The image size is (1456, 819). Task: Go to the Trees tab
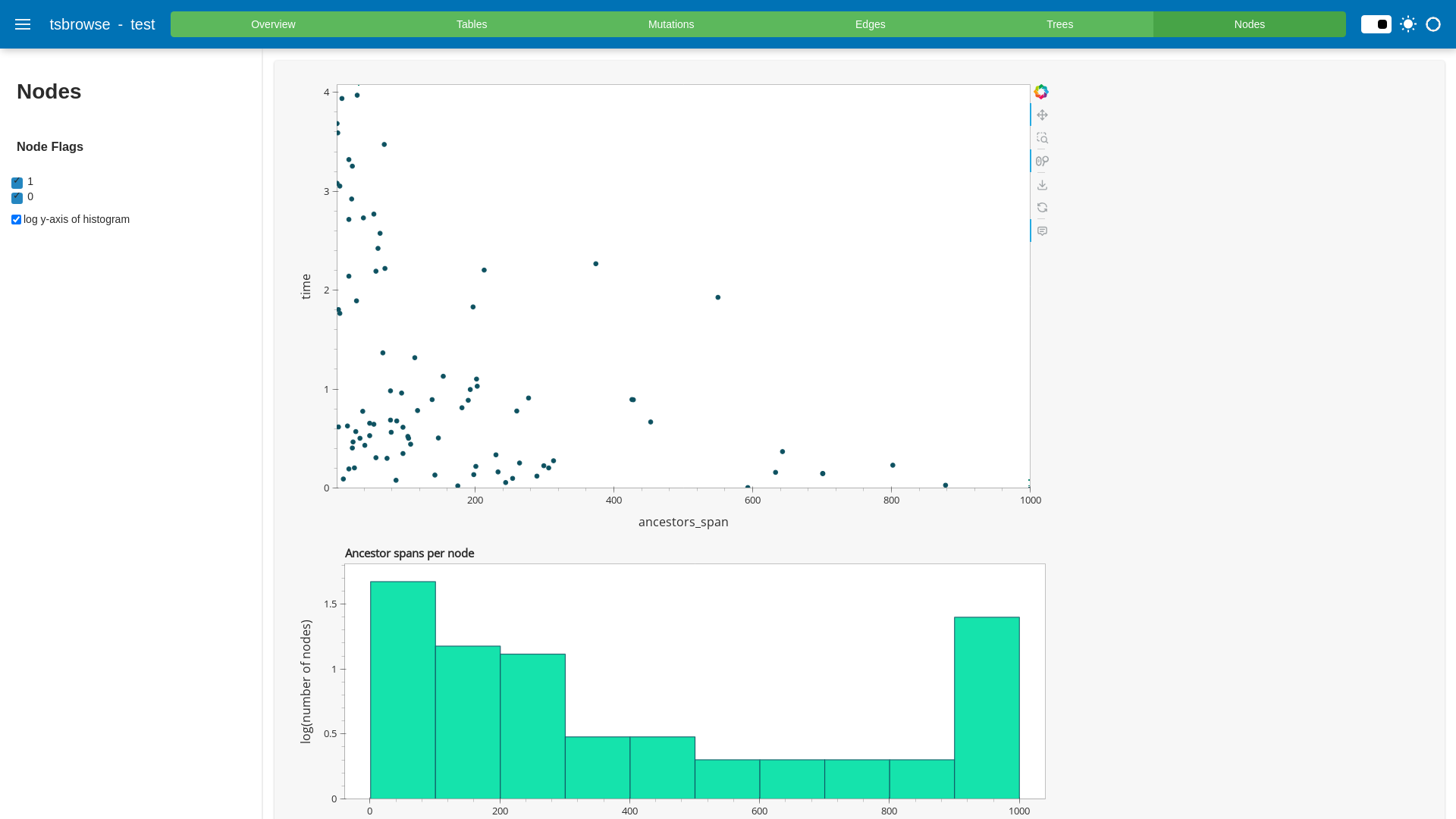coord(1059,24)
